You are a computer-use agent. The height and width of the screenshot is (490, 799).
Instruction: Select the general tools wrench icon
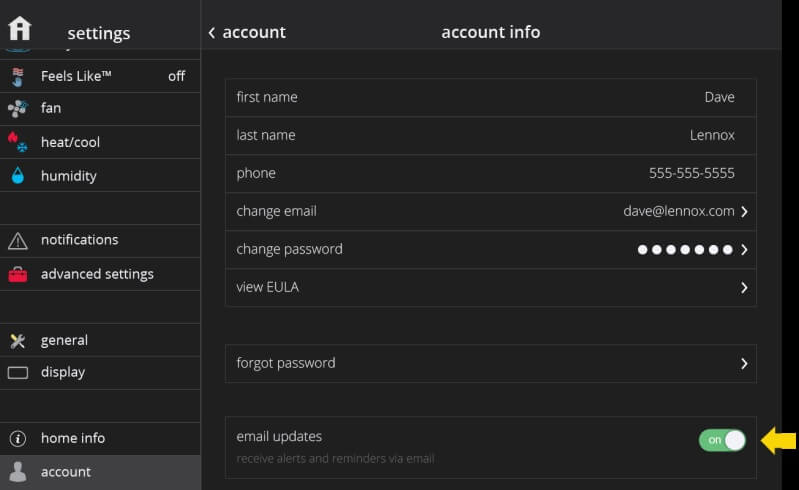17,341
